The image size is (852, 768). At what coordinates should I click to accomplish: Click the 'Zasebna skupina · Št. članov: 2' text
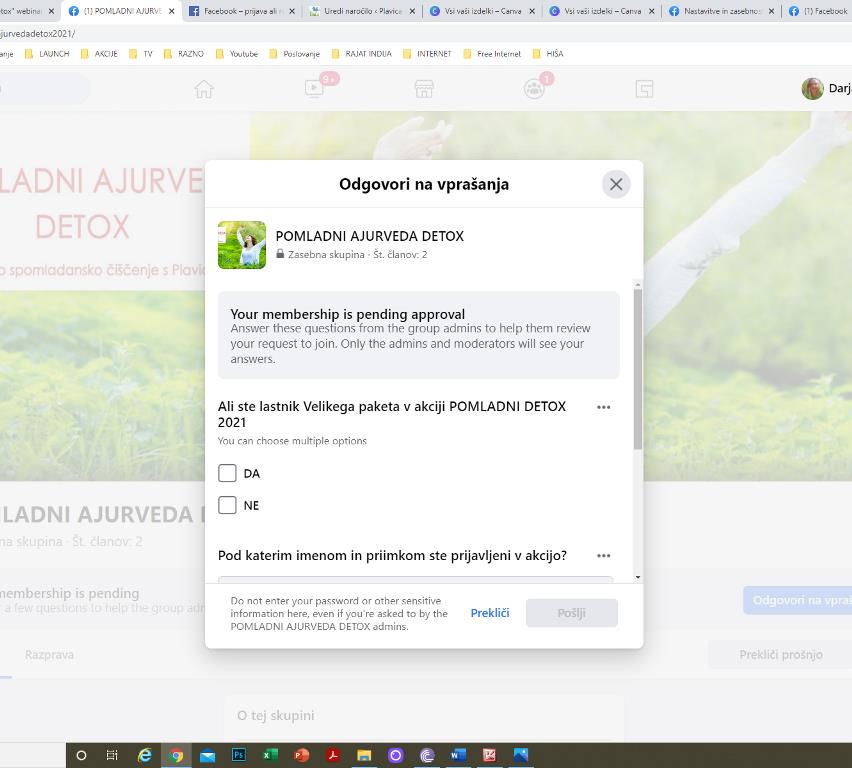[358, 254]
